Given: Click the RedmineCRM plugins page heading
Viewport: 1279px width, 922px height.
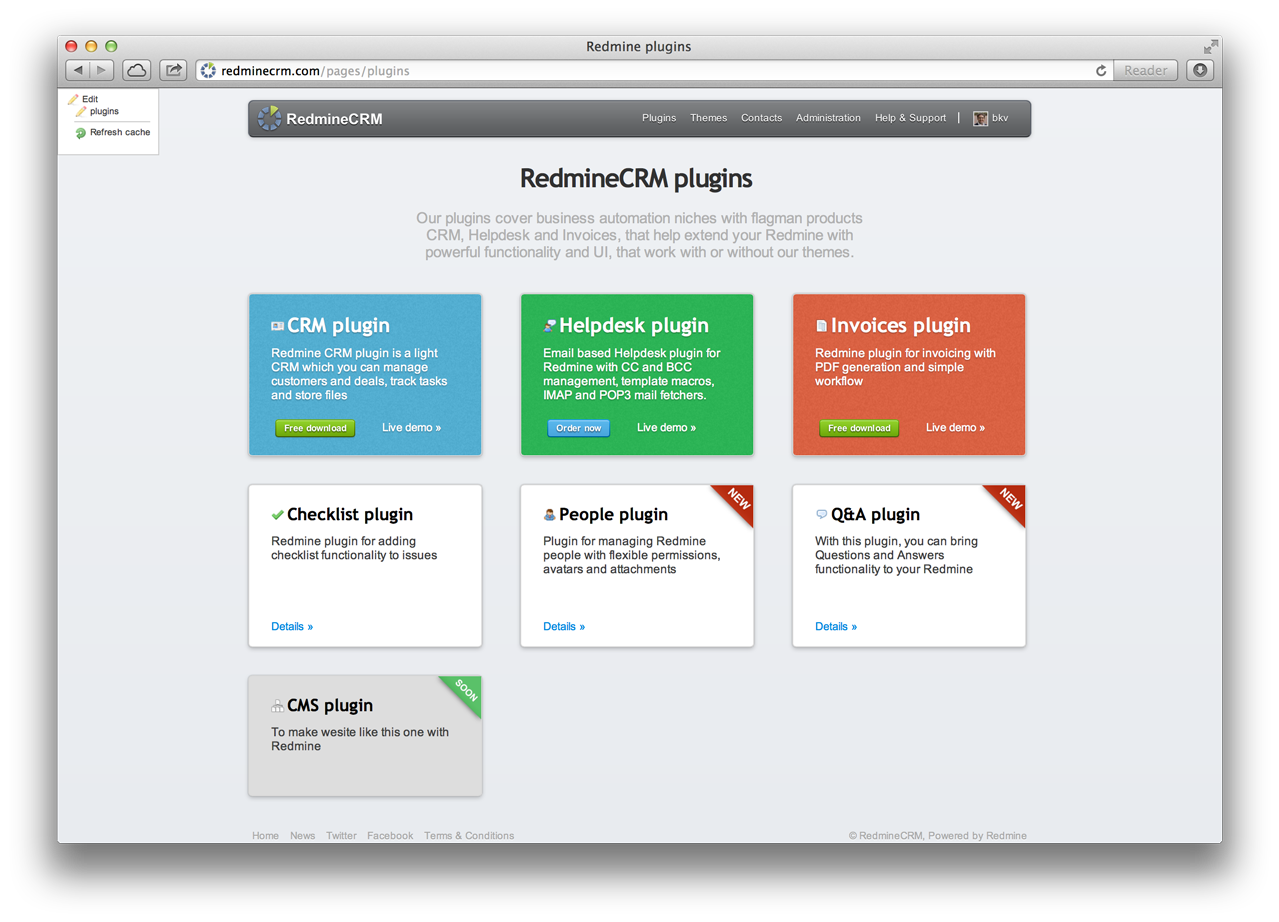Looking at the screenshot, I should pos(636,179).
